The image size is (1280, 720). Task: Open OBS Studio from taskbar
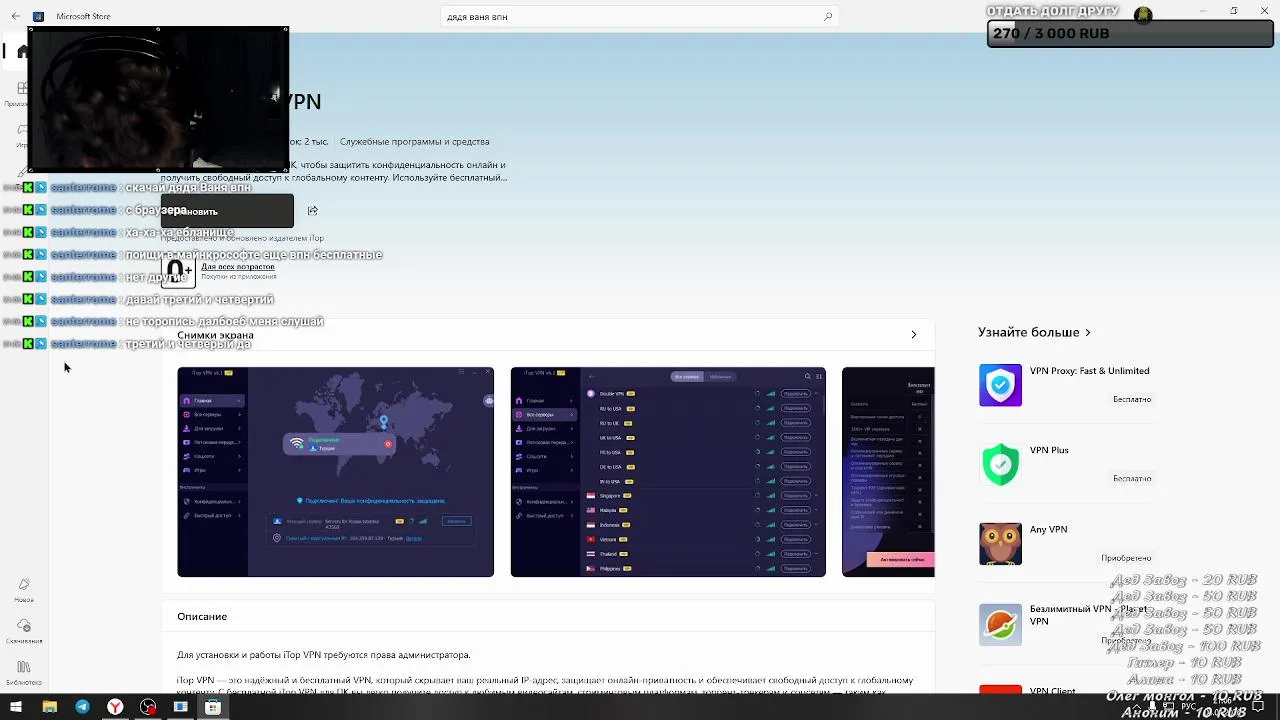pos(148,707)
